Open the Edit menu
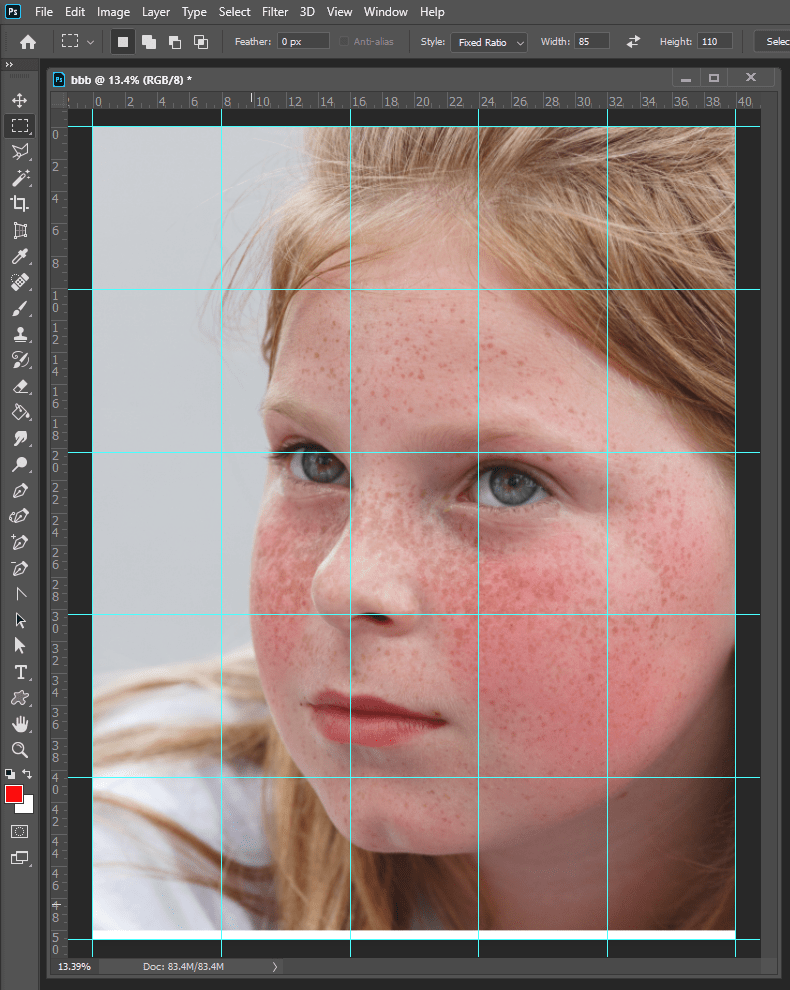This screenshot has width=790, height=990. [75, 12]
